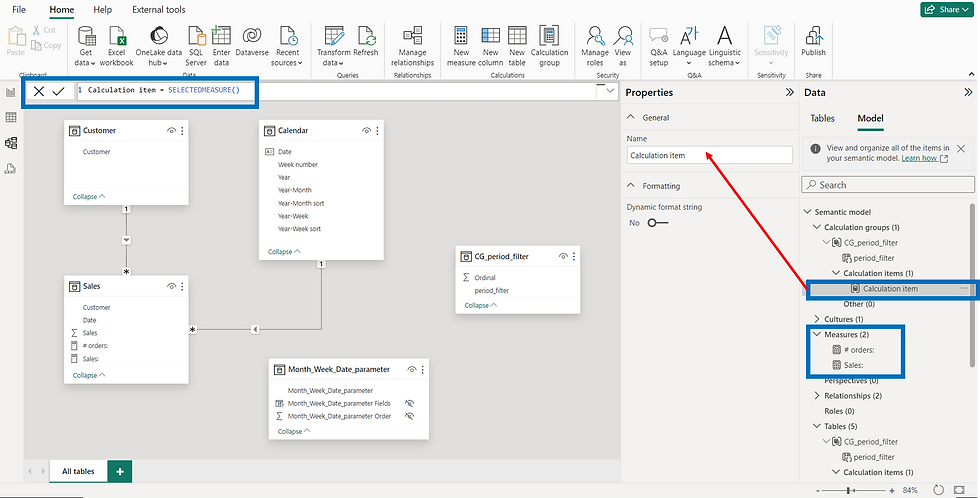Click the Enter data icon
Image resolution: width=980 pixels, height=498 pixels.
[221, 36]
